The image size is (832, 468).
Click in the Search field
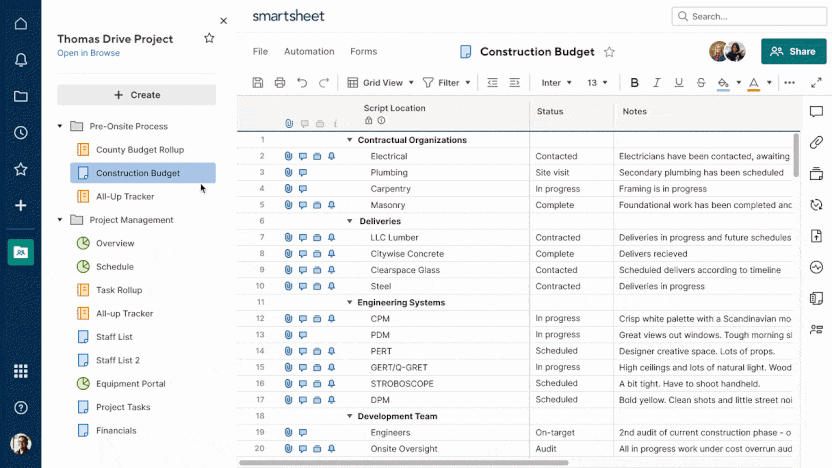[749, 16]
